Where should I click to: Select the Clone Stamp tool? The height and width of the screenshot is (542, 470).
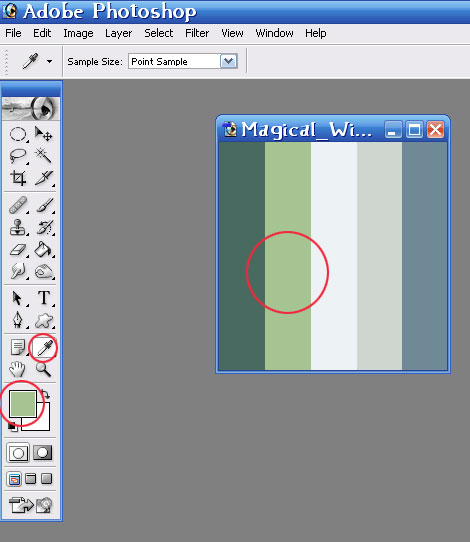pyautogui.click(x=18, y=227)
